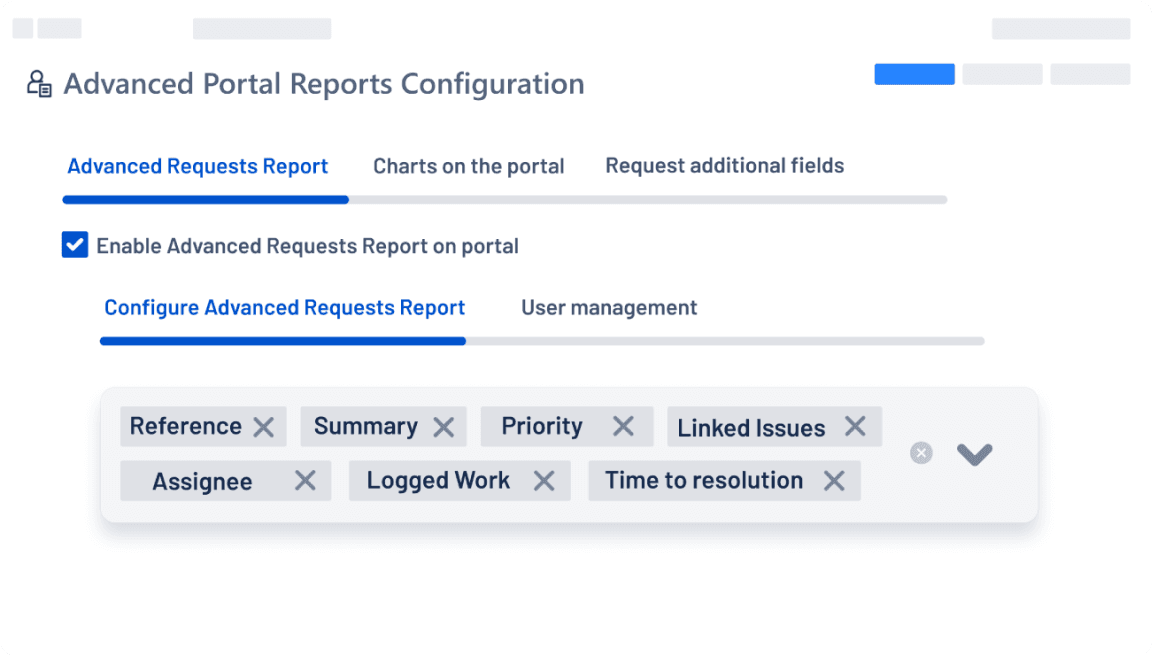
Task: Disable Advanced Requests Report on portal
Action: (x=75, y=245)
